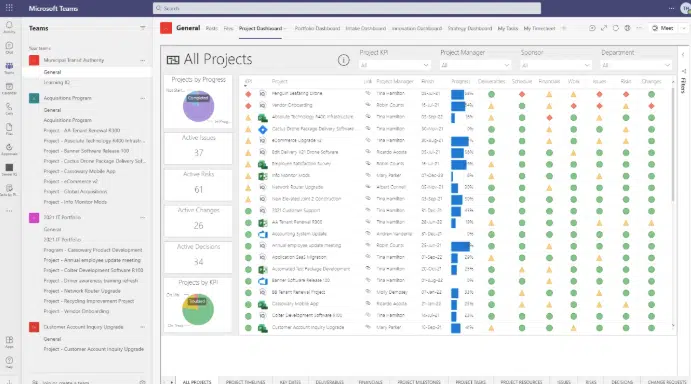
Task: Click the Active Risks card showing 61
Action: (x=198, y=184)
